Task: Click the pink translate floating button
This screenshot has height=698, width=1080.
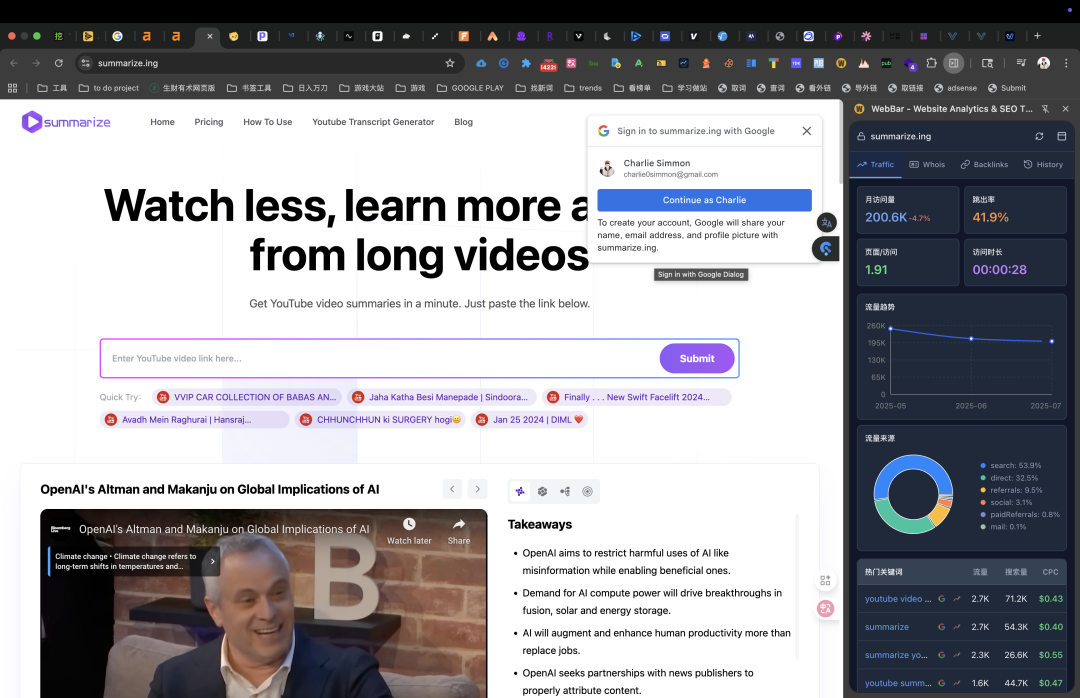Action: coord(825,608)
